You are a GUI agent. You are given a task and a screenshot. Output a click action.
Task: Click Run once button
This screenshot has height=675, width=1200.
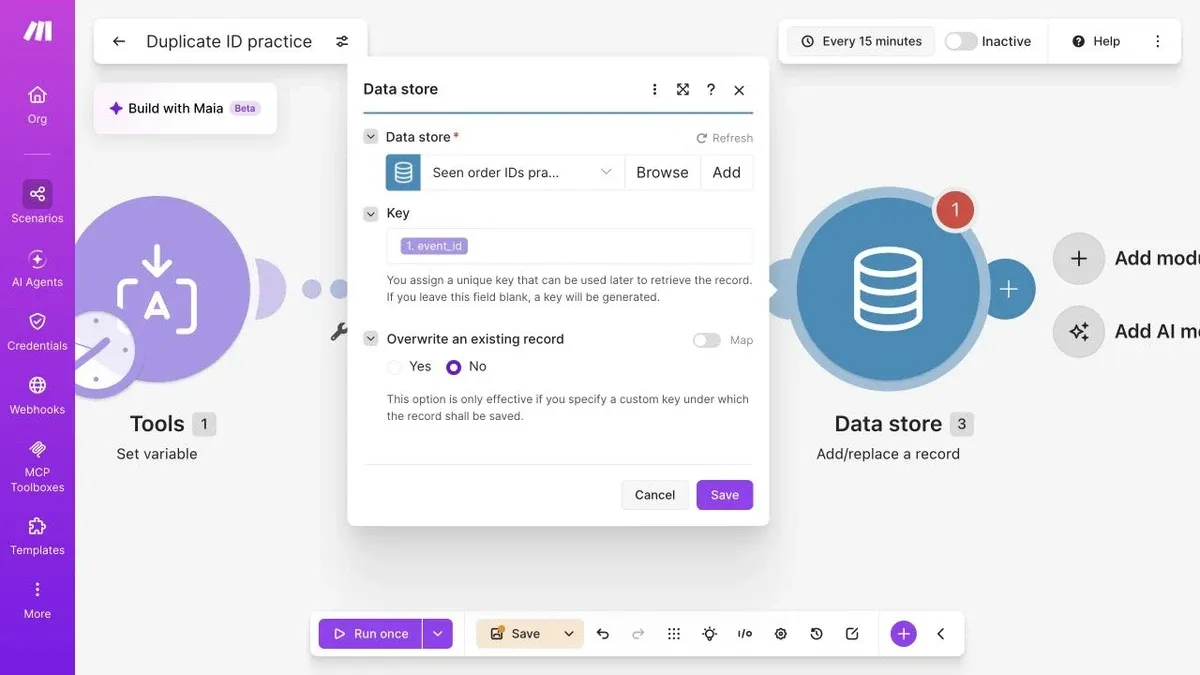370,634
